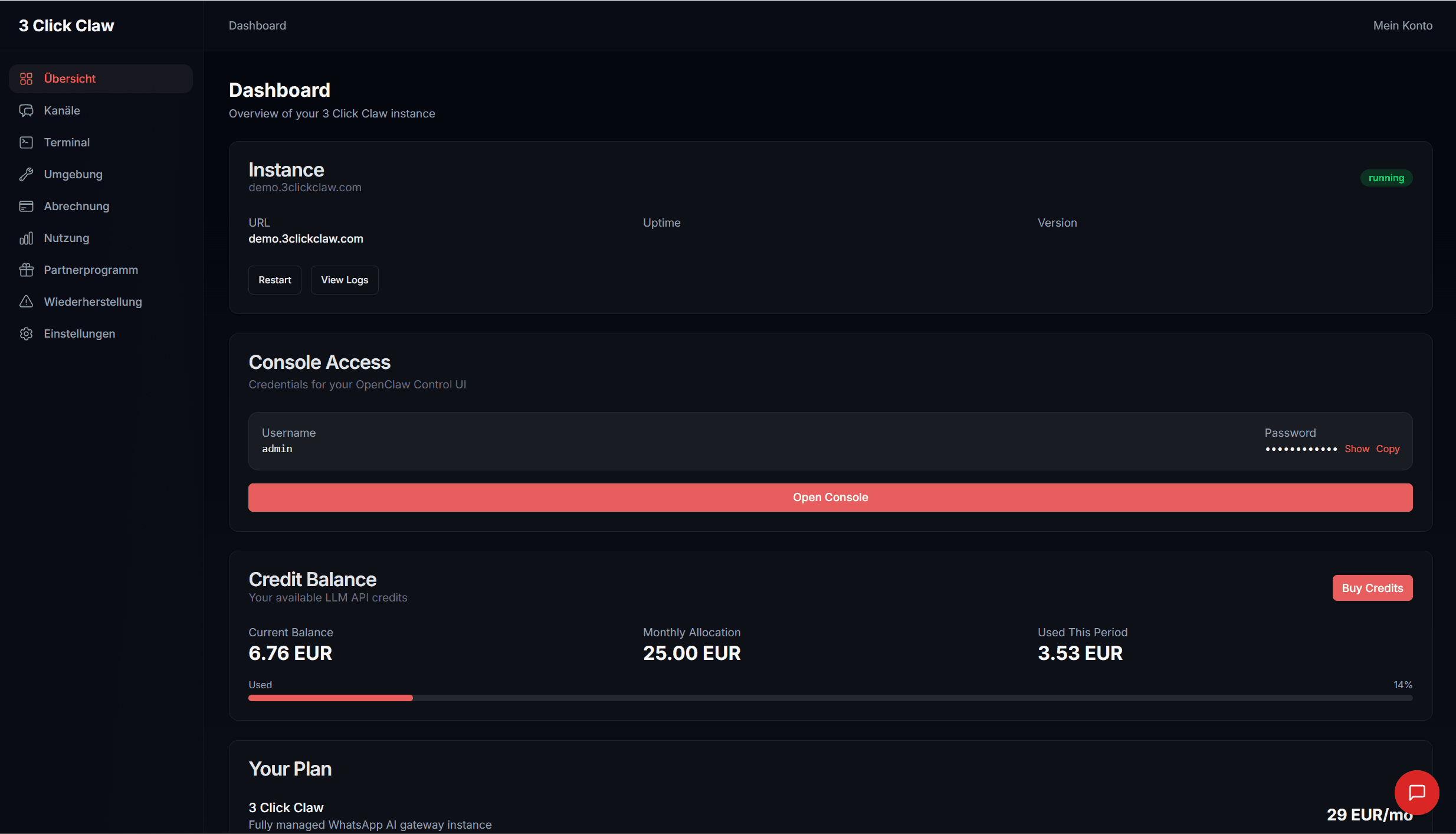Open the OpenClaw console
1456x834 pixels.
(x=830, y=497)
